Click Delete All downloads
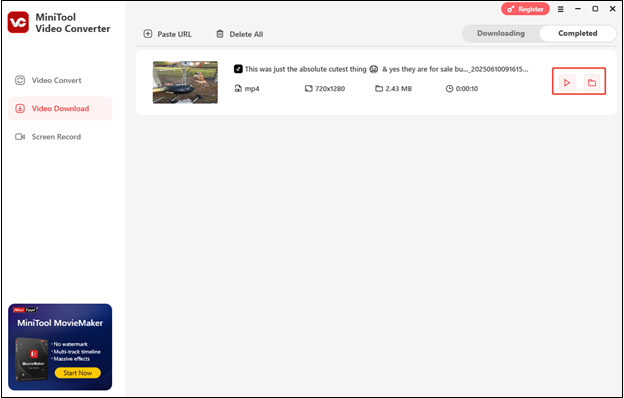 (x=239, y=34)
